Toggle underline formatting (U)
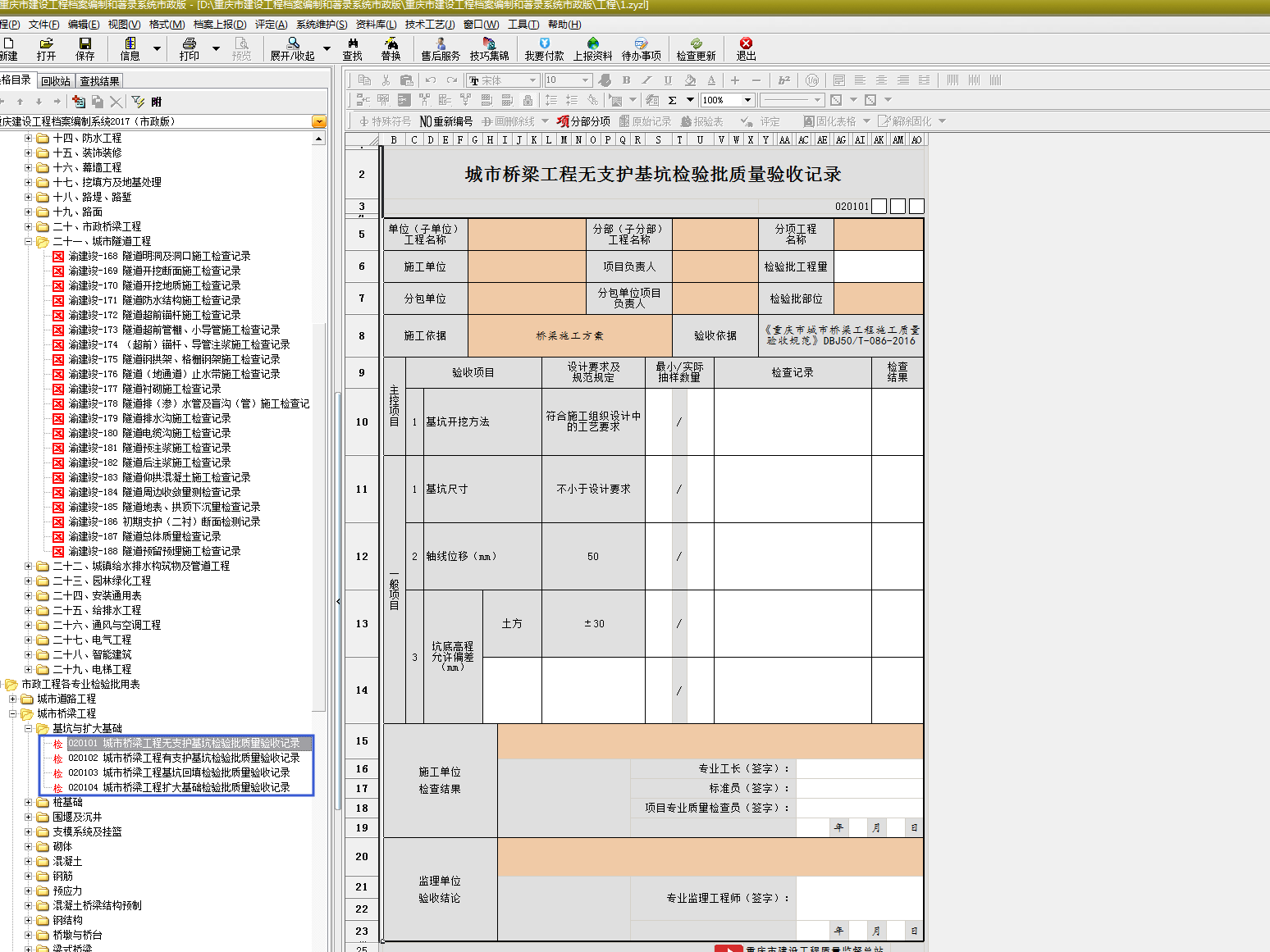 (x=668, y=80)
